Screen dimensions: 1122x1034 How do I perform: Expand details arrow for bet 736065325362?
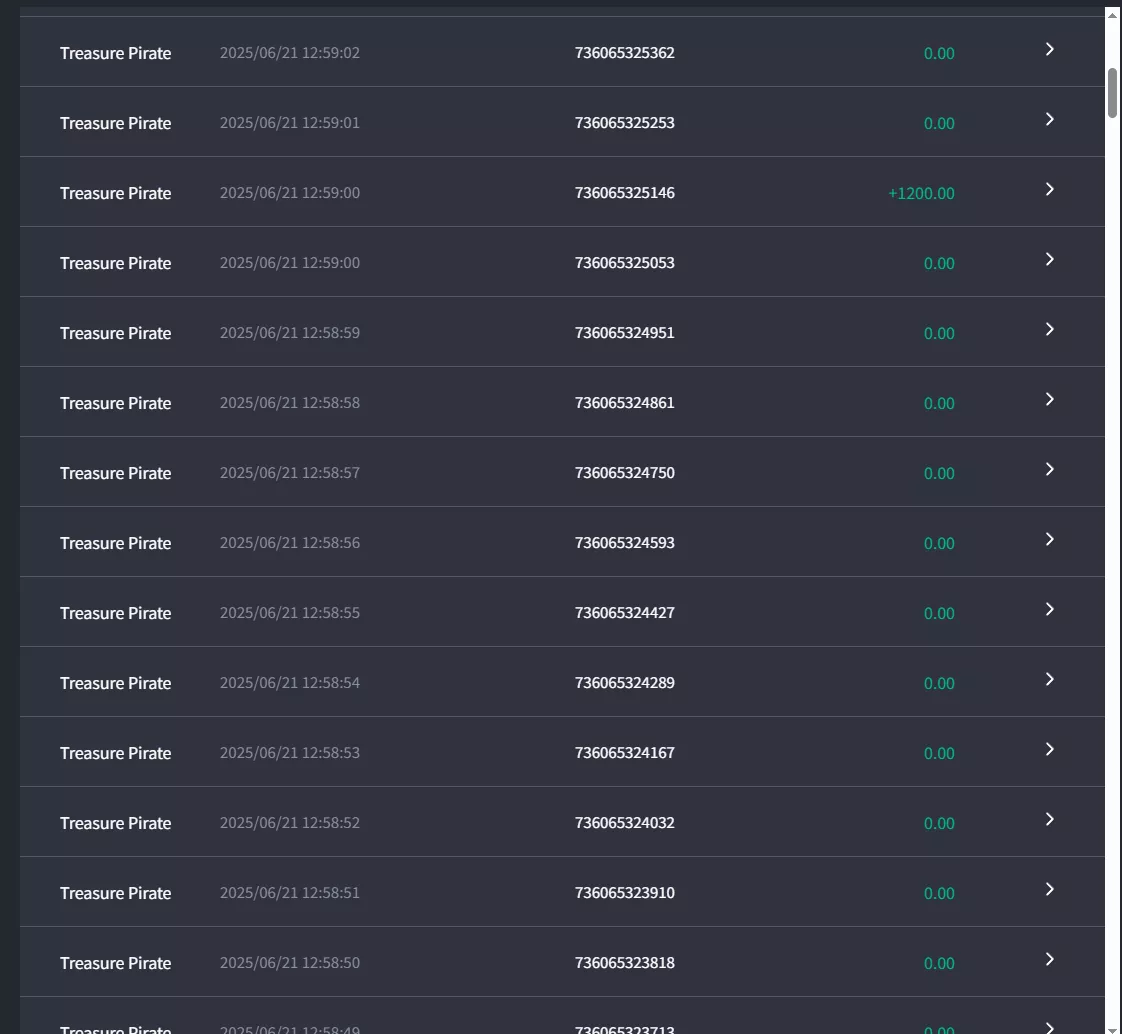click(x=1050, y=49)
